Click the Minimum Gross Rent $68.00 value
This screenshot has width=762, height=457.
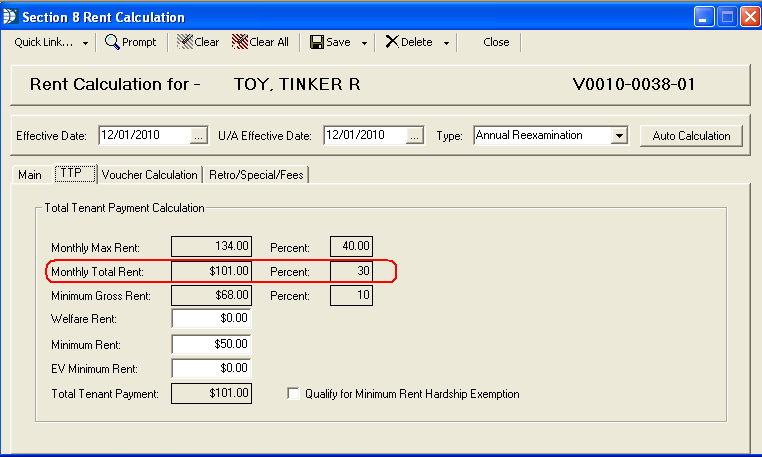coord(211,295)
